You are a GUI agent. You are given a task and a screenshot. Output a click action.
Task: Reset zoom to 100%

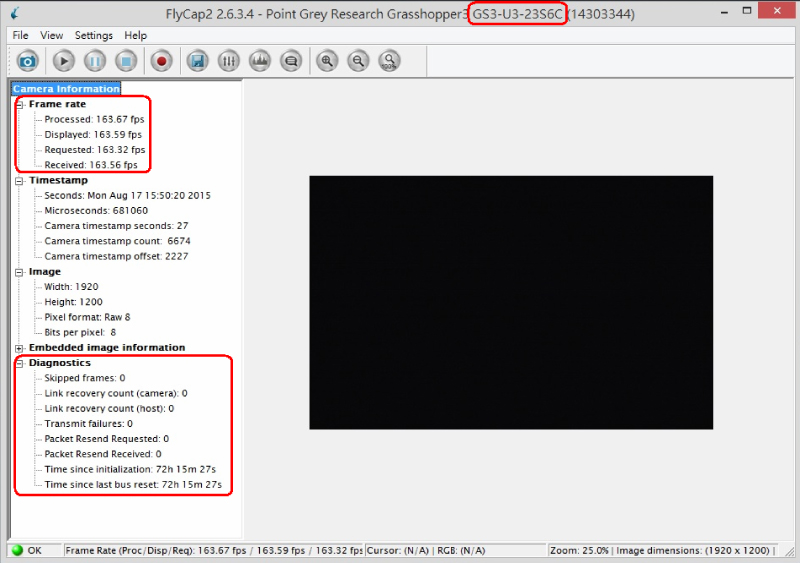point(389,61)
